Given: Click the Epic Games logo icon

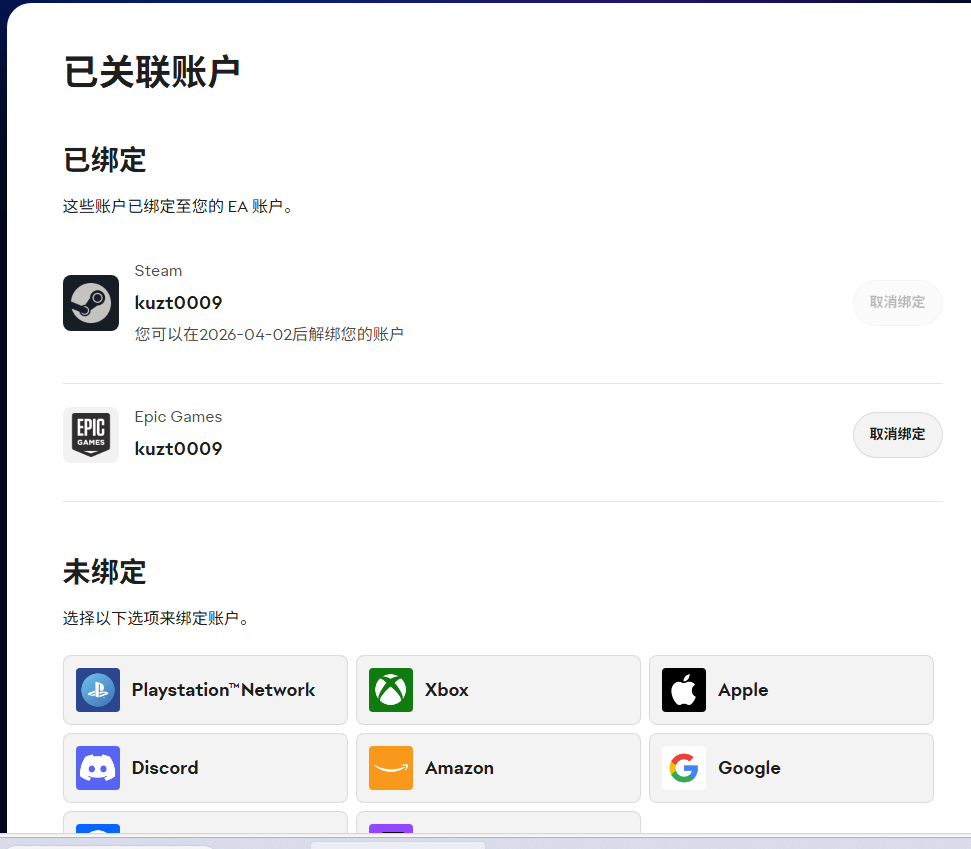Looking at the screenshot, I should coord(91,435).
